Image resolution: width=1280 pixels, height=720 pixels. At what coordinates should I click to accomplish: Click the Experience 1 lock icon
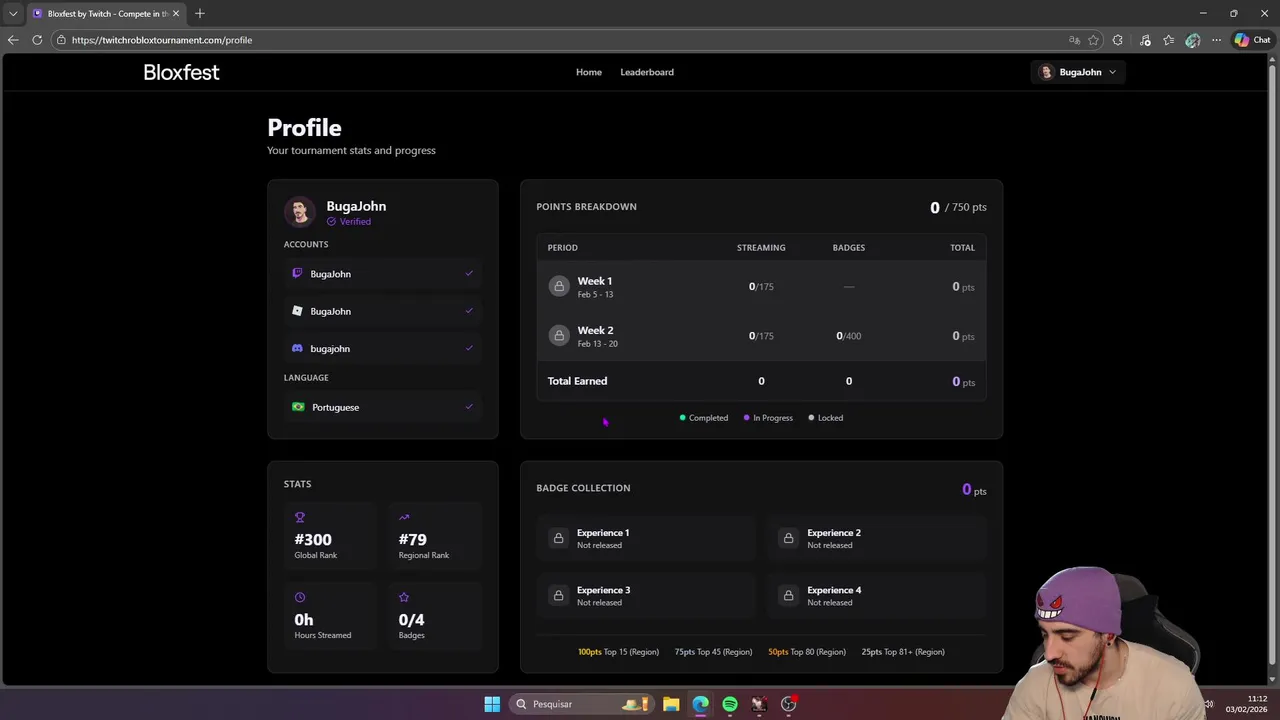(x=558, y=538)
